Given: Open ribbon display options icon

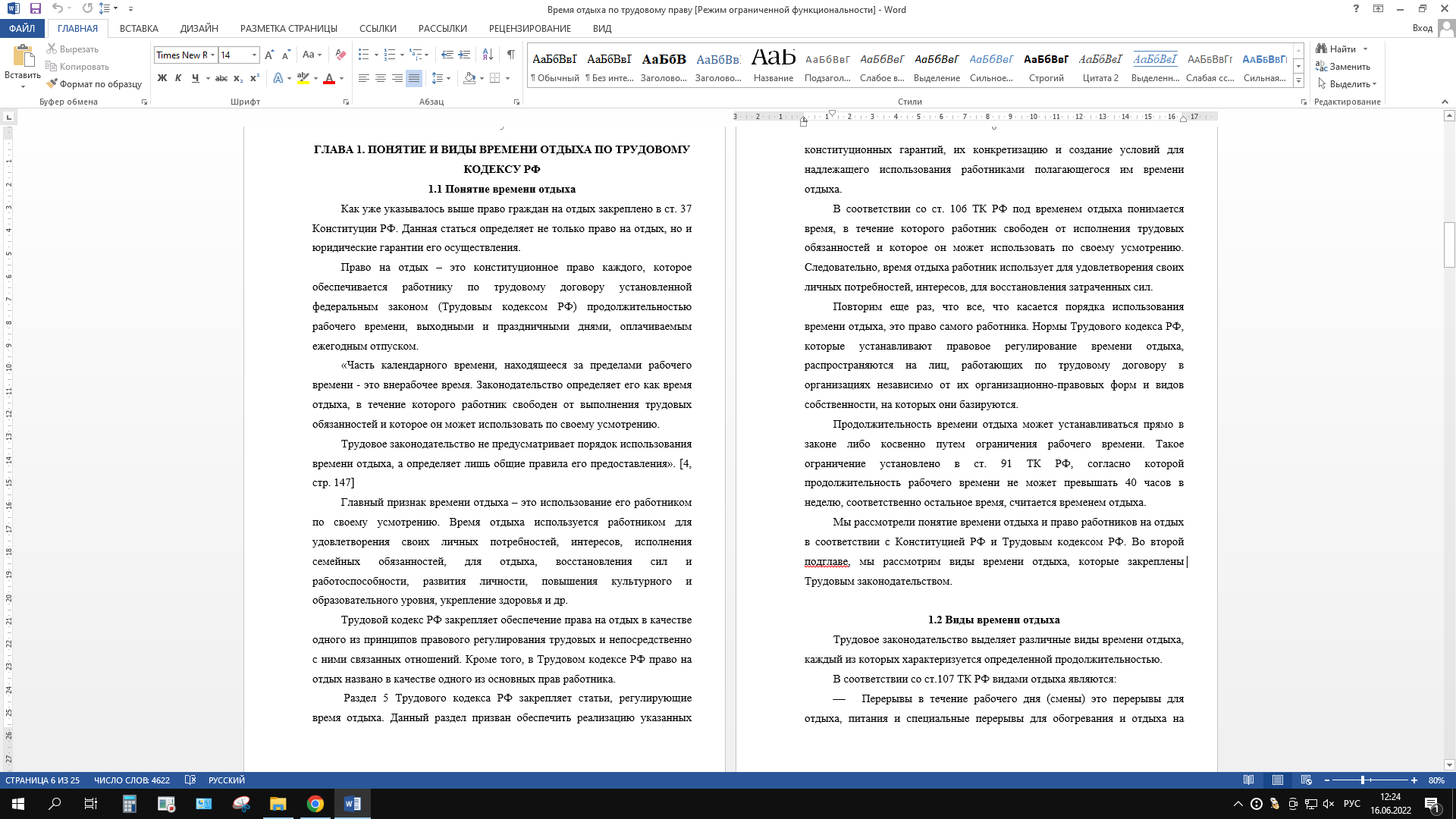Looking at the screenshot, I should tap(1378, 9).
